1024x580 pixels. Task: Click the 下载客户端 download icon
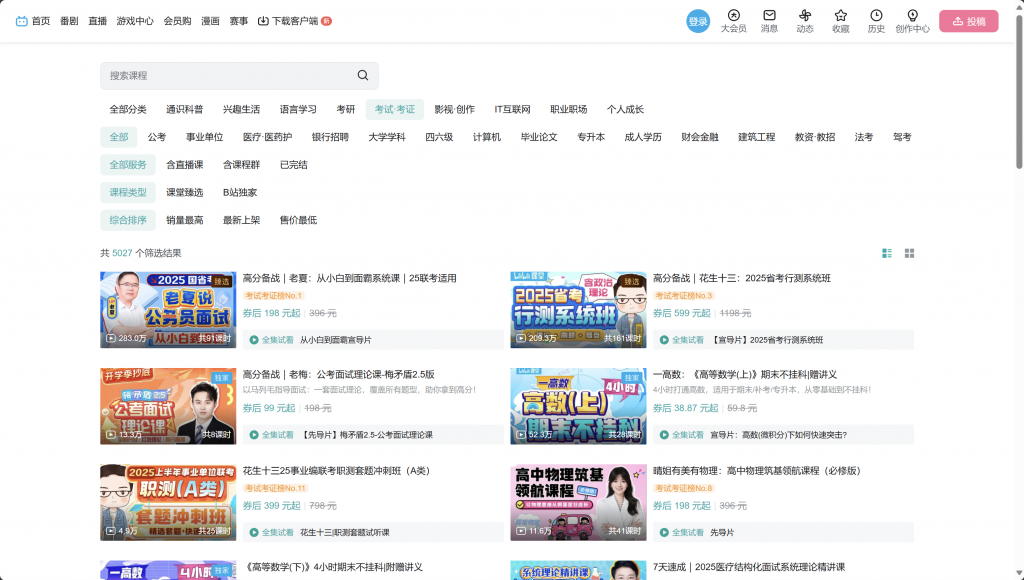coord(263,21)
